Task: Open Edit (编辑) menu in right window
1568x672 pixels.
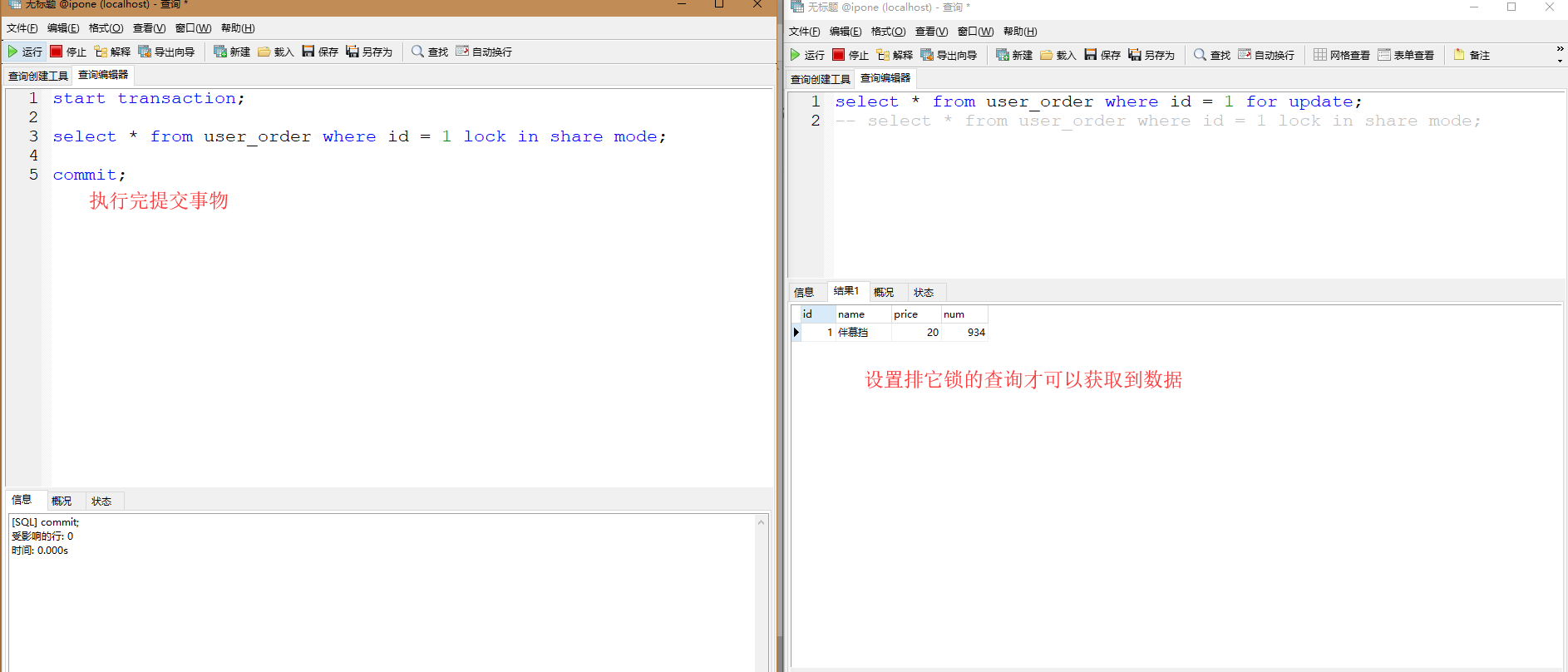Action: (846, 32)
